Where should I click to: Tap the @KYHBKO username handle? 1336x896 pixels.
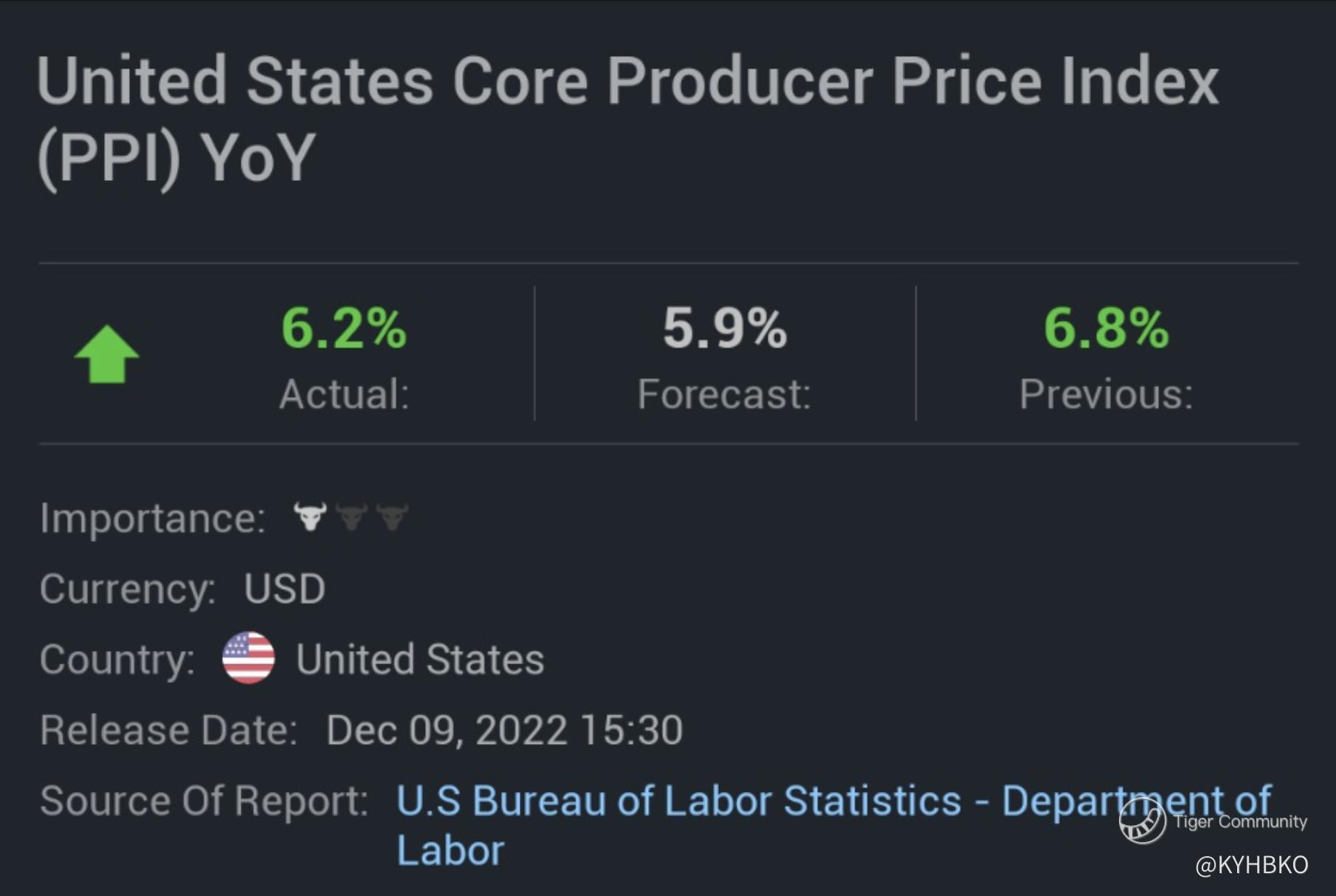click(1251, 864)
